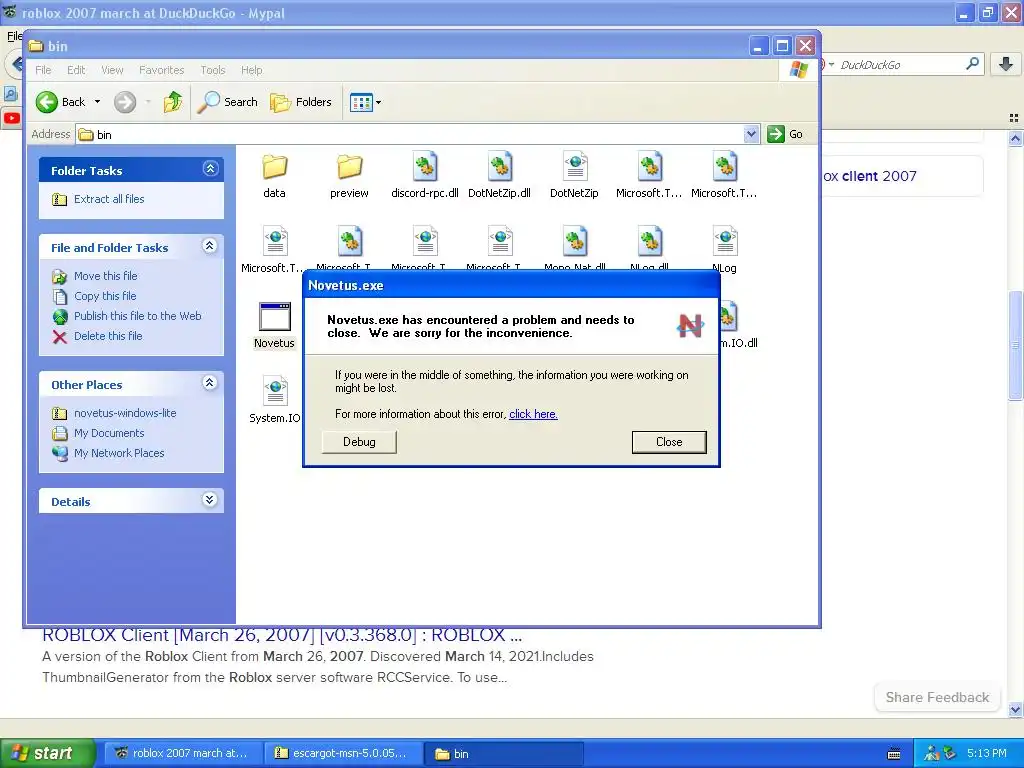Viewport: 1024px width, 768px height.
Task: Click Close in the Novetus.exe error dialog
Action: [669, 442]
